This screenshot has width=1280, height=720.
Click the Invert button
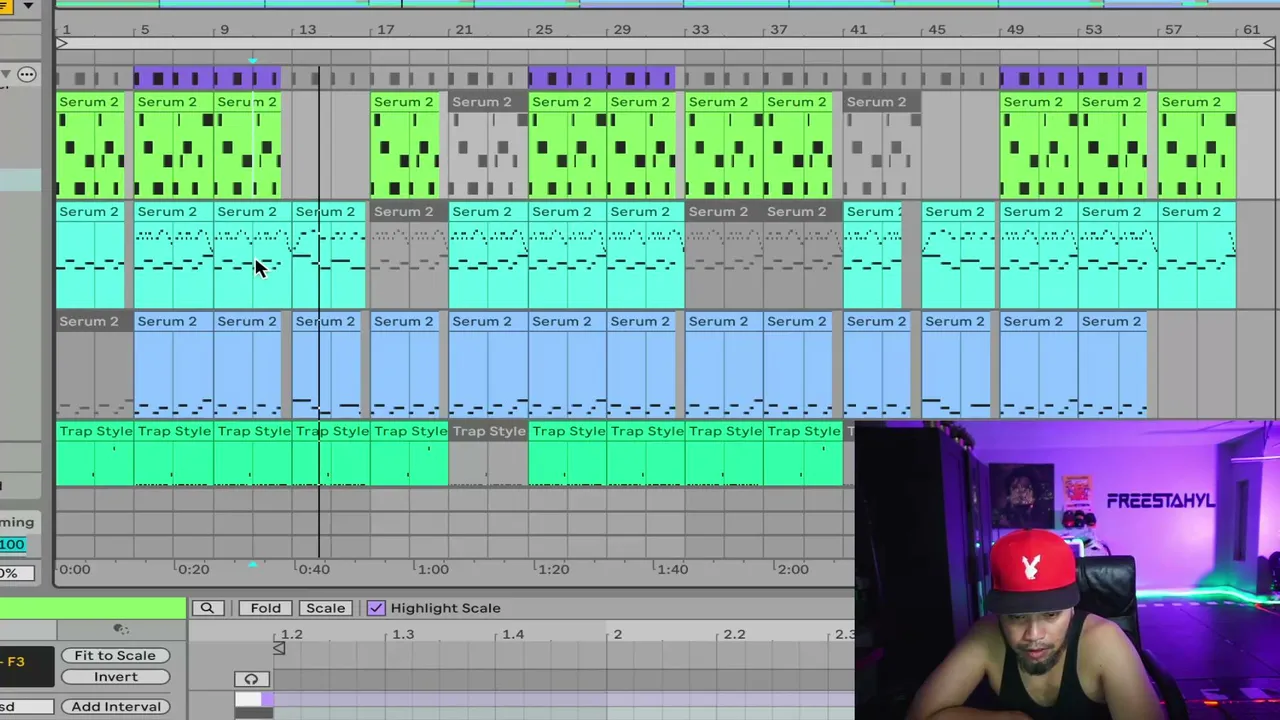[x=115, y=677]
